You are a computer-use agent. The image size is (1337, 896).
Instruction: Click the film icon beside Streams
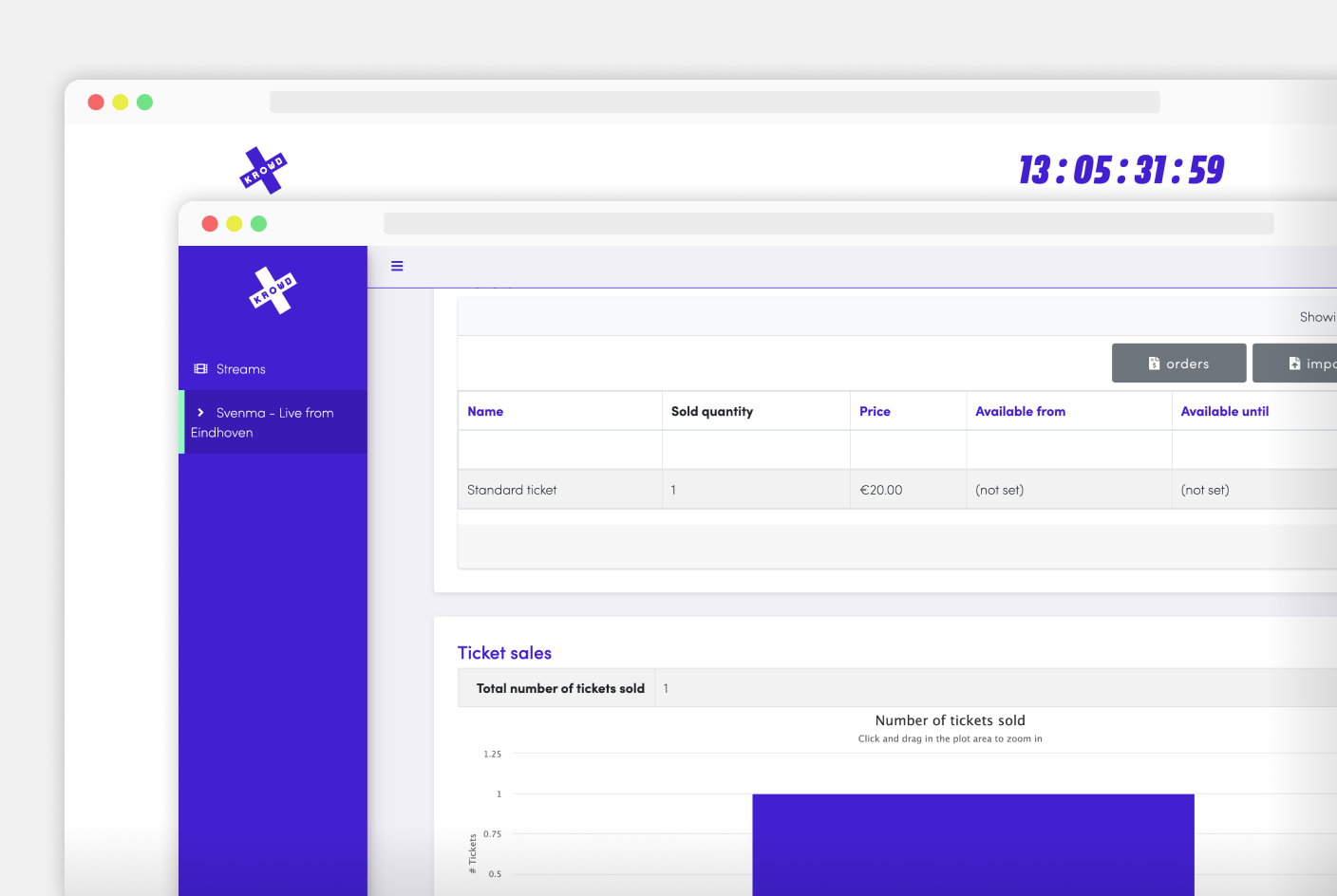tap(200, 368)
